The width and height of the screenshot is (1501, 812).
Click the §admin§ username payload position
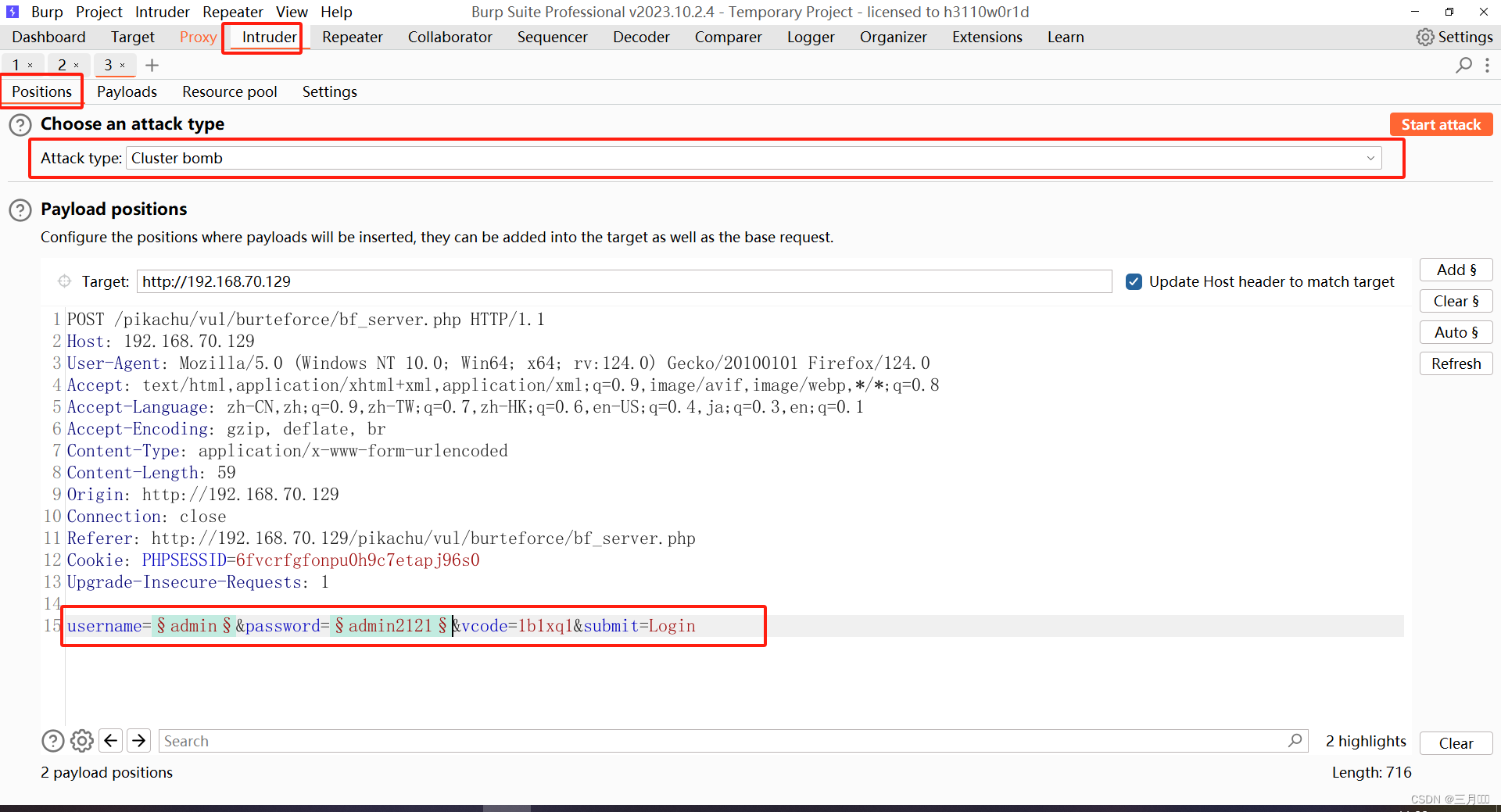(193, 626)
